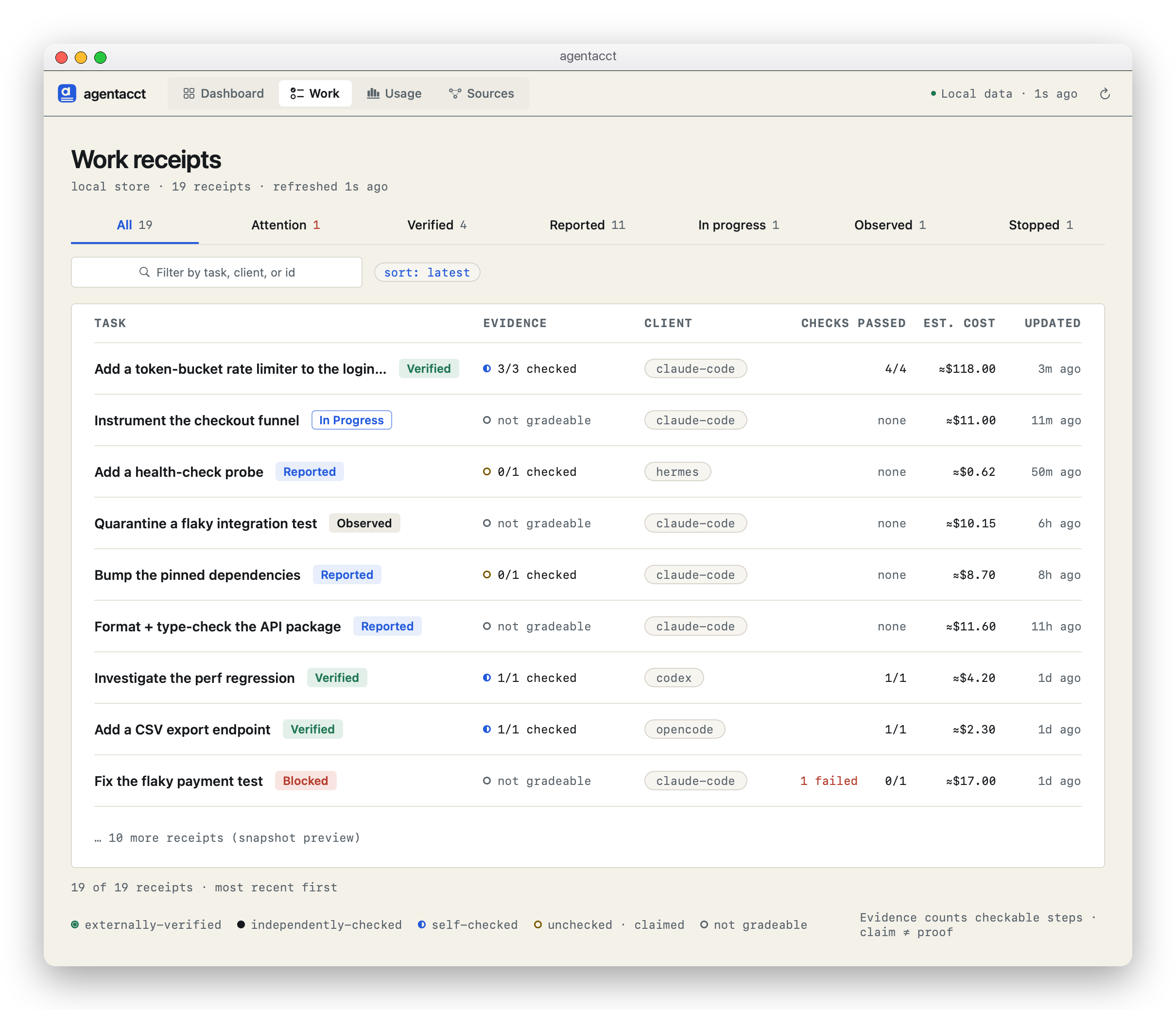Click the hermes client chip
Image resolution: width=1176 pixels, height=1010 pixels.
tap(677, 471)
